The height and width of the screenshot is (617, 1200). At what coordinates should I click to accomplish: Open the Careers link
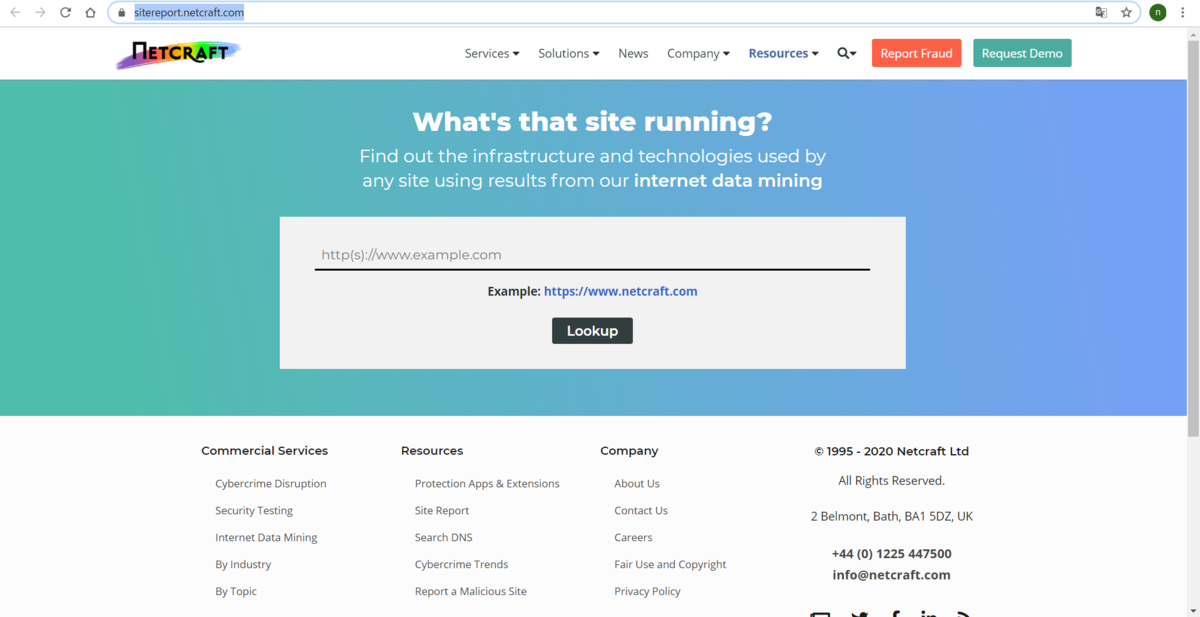coord(633,537)
